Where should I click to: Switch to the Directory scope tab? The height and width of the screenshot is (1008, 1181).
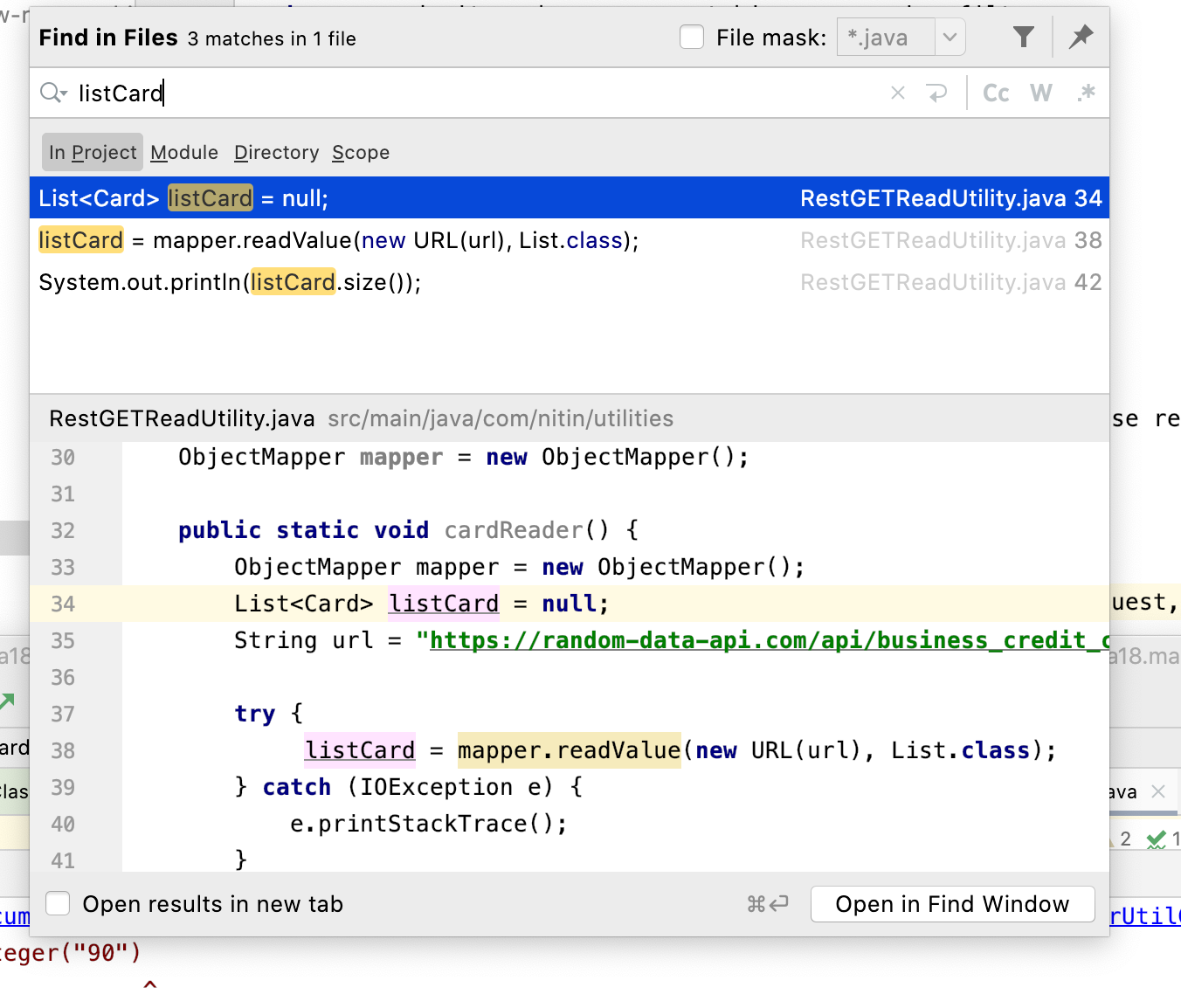pyautogui.click(x=276, y=152)
